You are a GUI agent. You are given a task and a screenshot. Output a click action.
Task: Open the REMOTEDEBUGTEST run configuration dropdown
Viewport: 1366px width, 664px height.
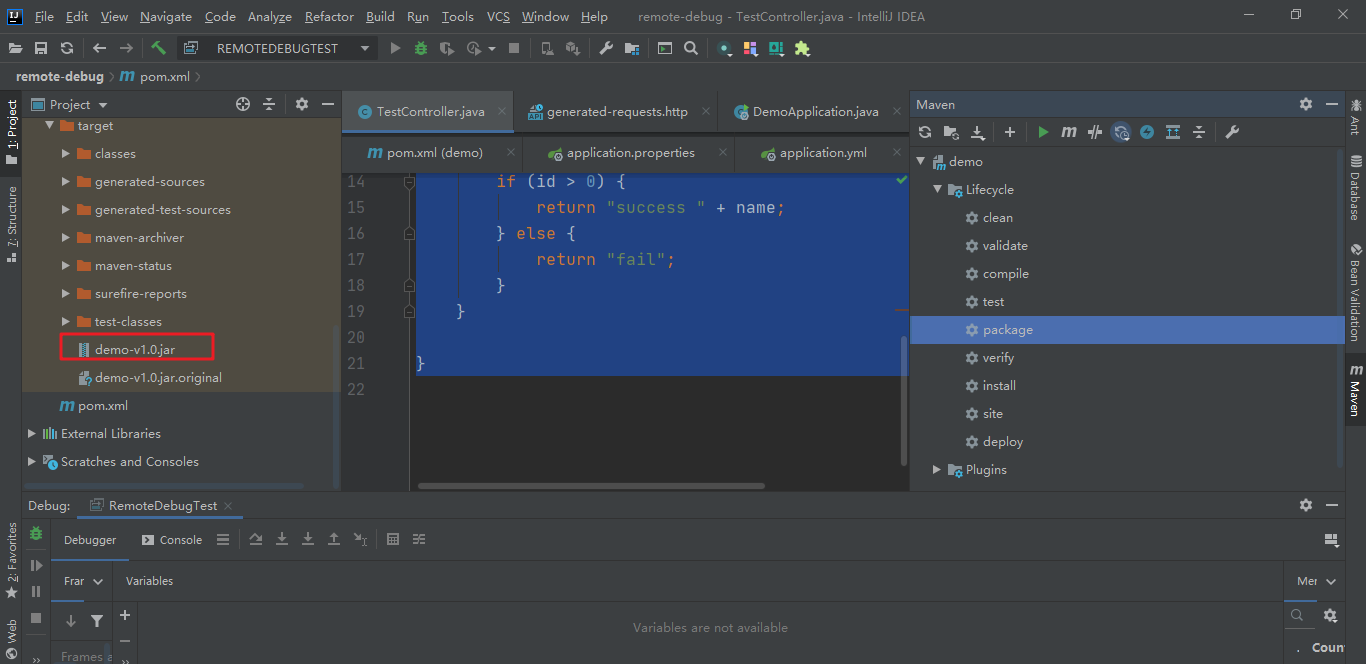coord(276,48)
